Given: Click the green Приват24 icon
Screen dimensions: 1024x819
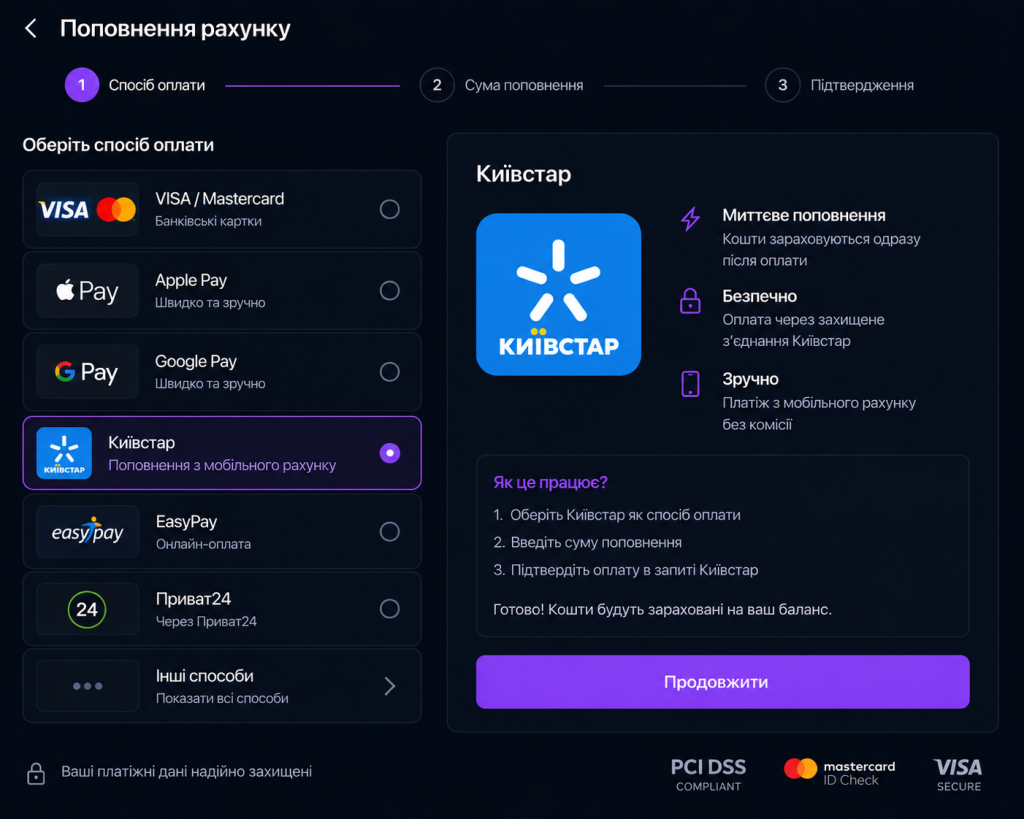Looking at the screenshot, I should click(x=88, y=609).
